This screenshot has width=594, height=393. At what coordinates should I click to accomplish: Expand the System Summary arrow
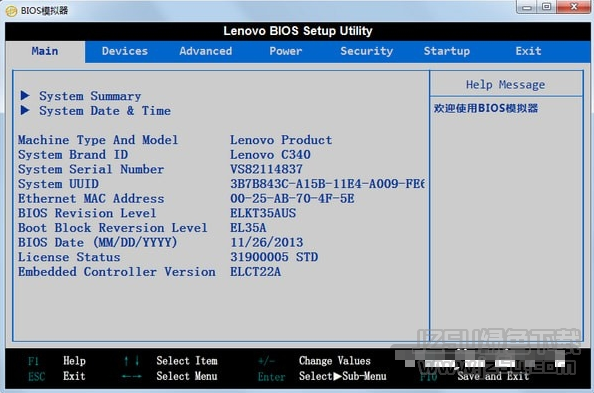[x=25, y=96]
